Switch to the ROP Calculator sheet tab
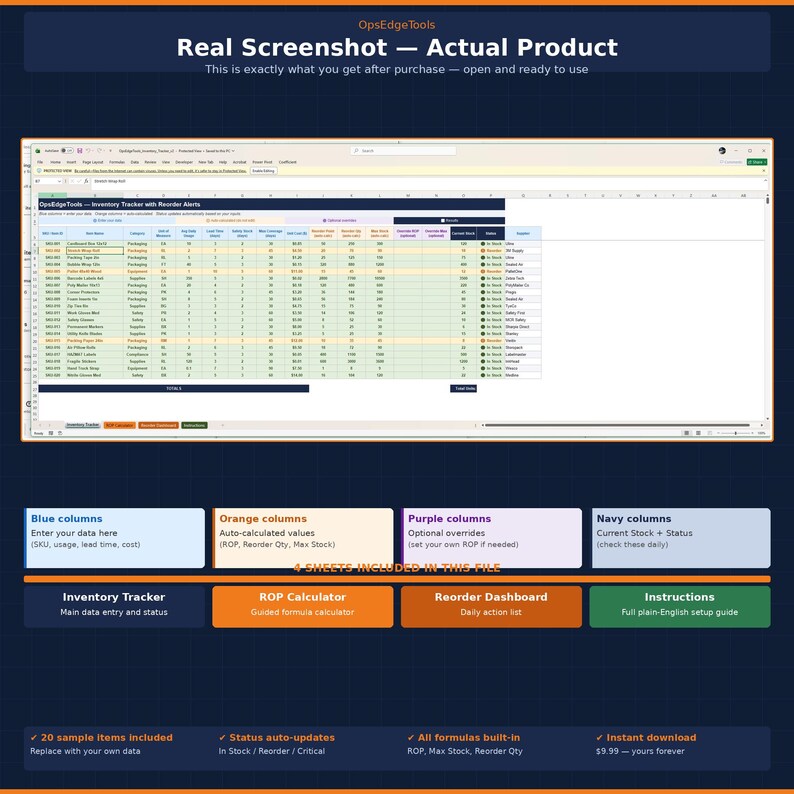 (x=120, y=425)
